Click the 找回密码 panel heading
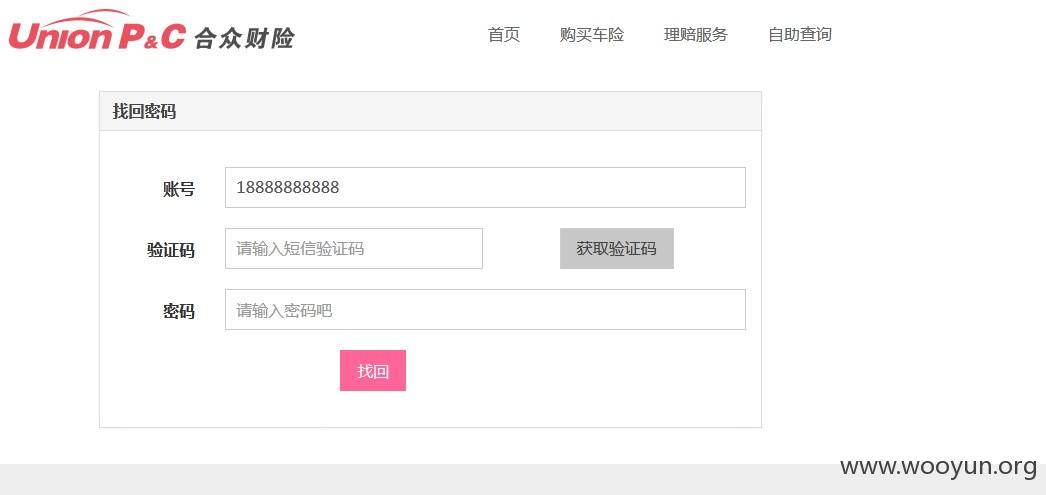The width and height of the screenshot is (1046, 495). click(x=144, y=111)
